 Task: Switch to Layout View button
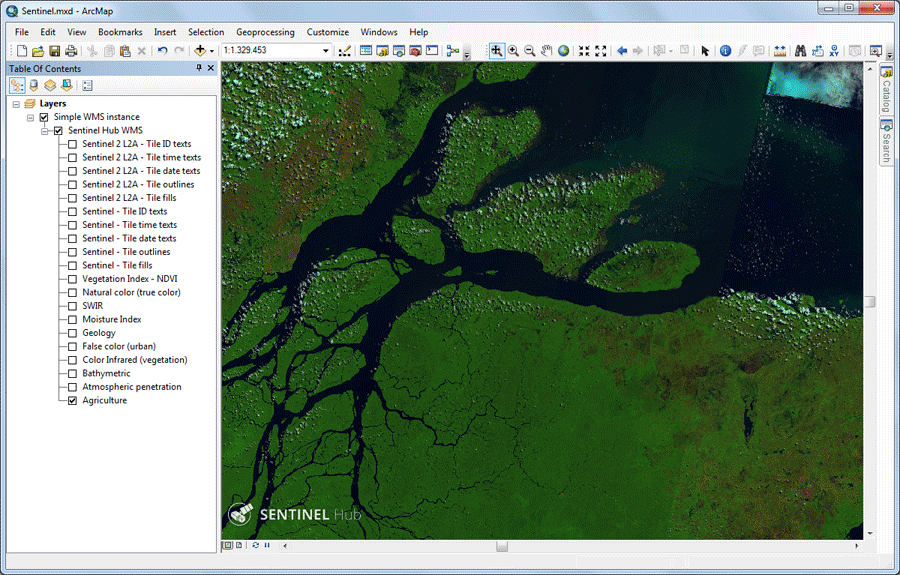239,545
